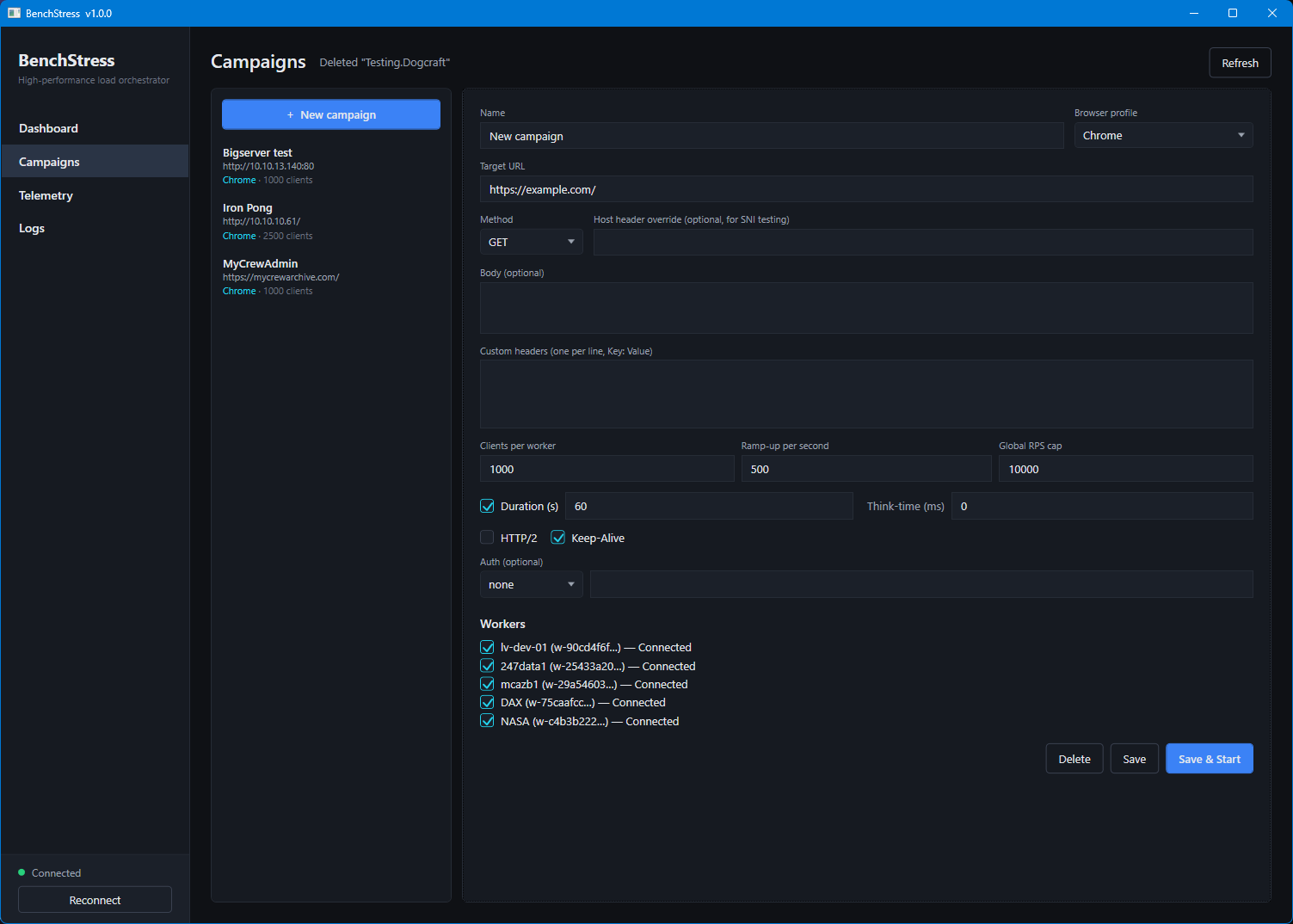Open the Method GET dropdown

pos(531,242)
